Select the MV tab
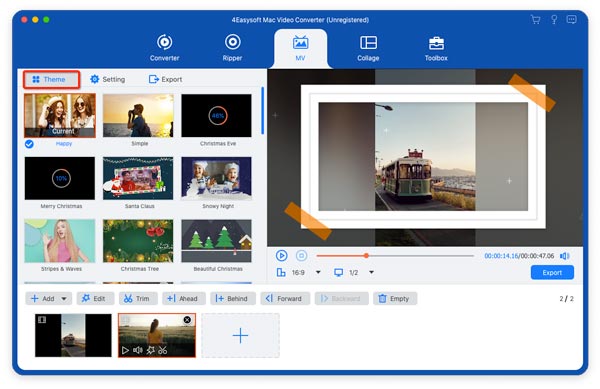This screenshot has width=600, height=389. (300, 49)
